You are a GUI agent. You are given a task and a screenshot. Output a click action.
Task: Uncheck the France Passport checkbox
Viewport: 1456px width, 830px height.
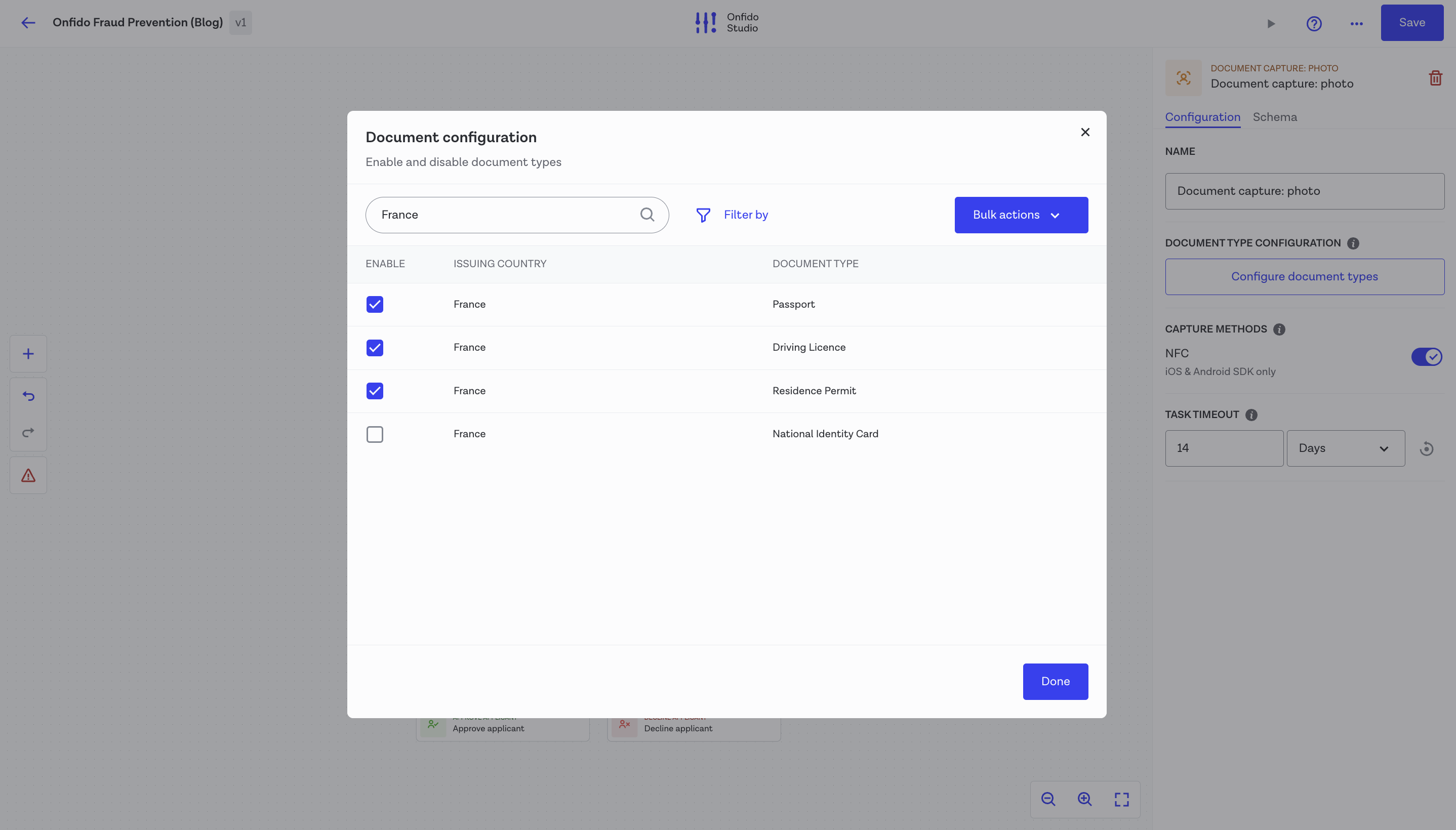pos(375,304)
